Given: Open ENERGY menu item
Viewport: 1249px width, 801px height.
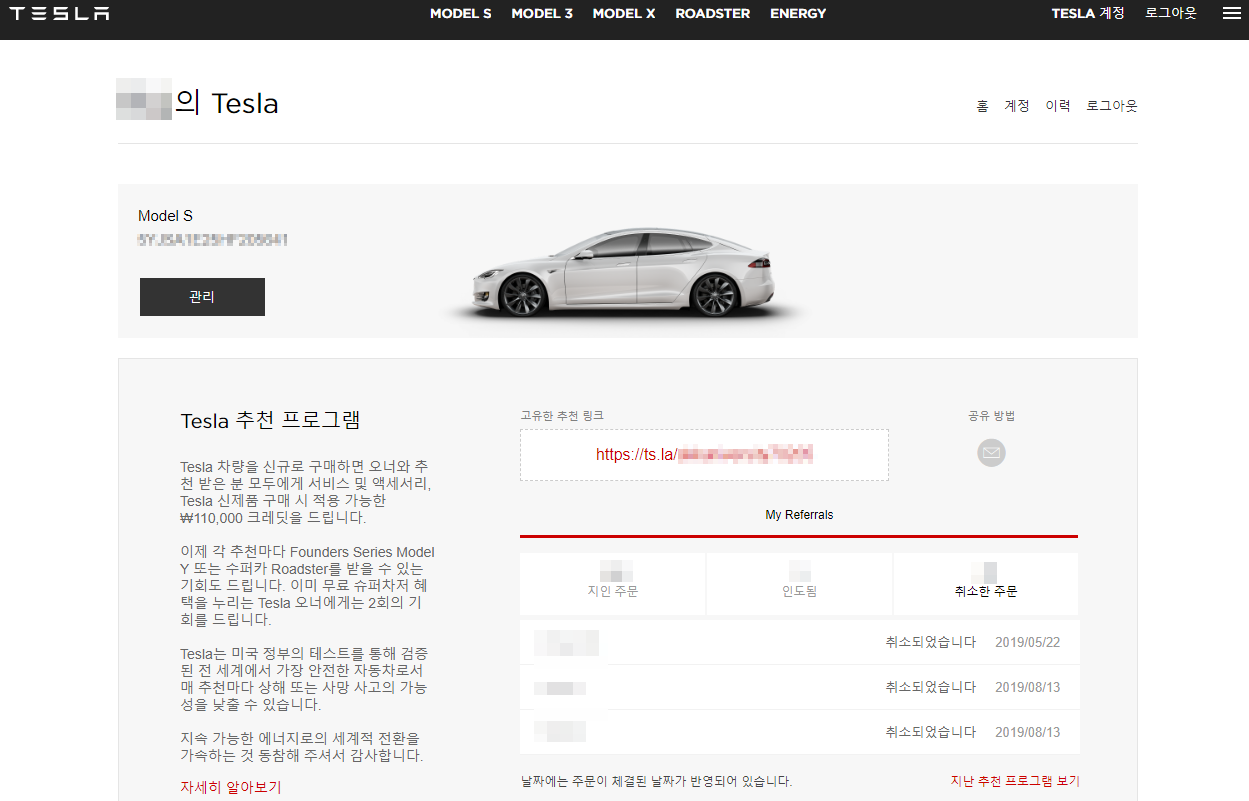Looking at the screenshot, I should coord(798,14).
